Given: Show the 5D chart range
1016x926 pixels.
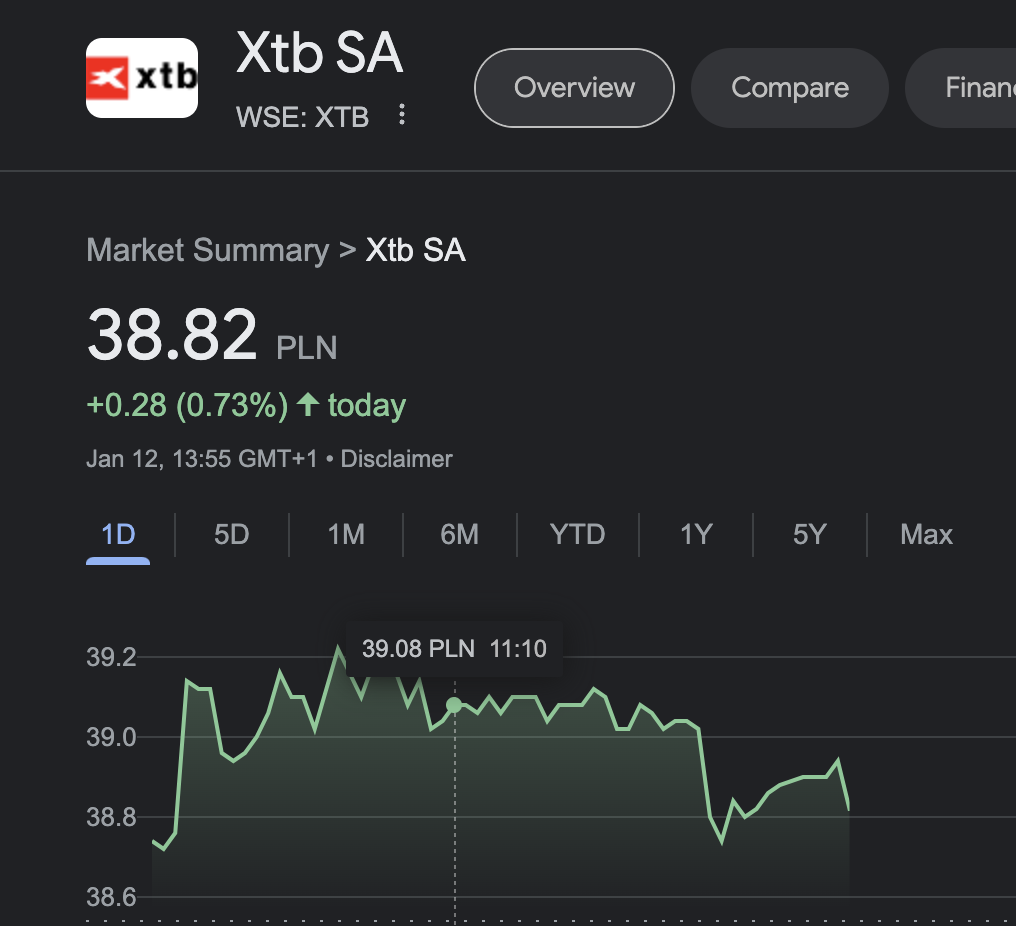Looking at the screenshot, I should [x=231, y=534].
